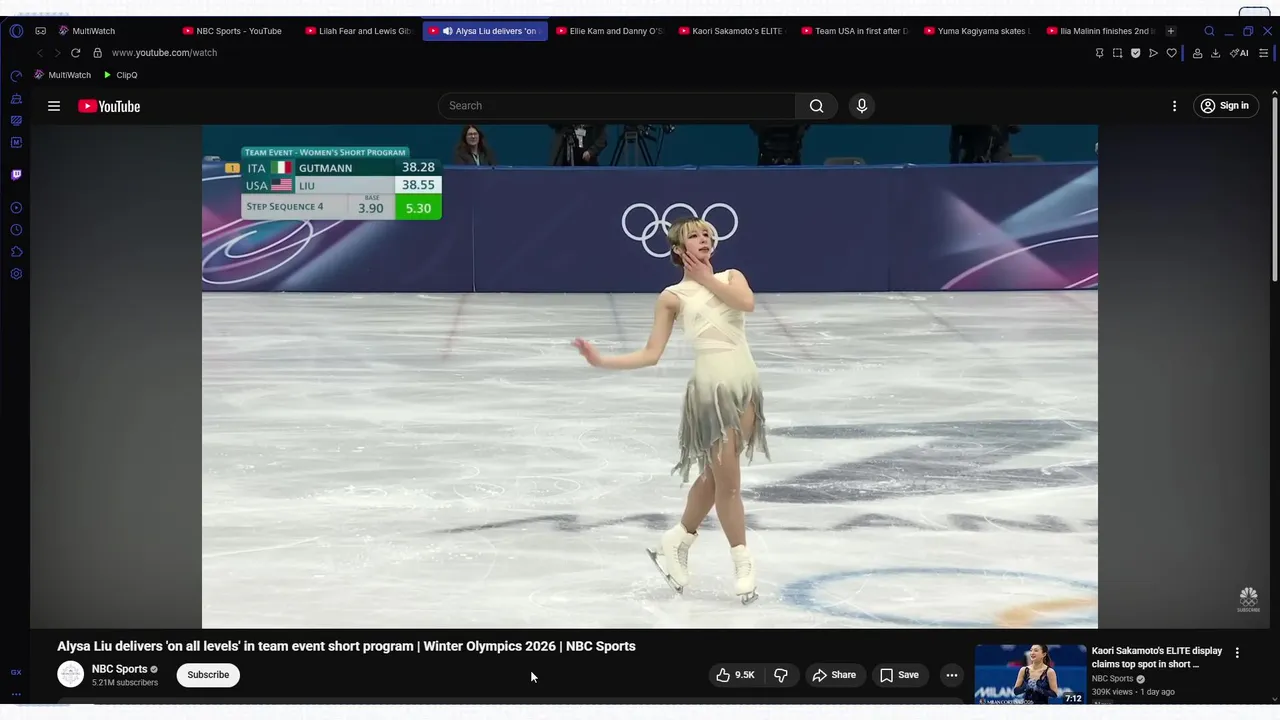Open GX Control speedometer icon in sidebar
This screenshot has height=720, width=1280.
pyautogui.click(x=16, y=76)
